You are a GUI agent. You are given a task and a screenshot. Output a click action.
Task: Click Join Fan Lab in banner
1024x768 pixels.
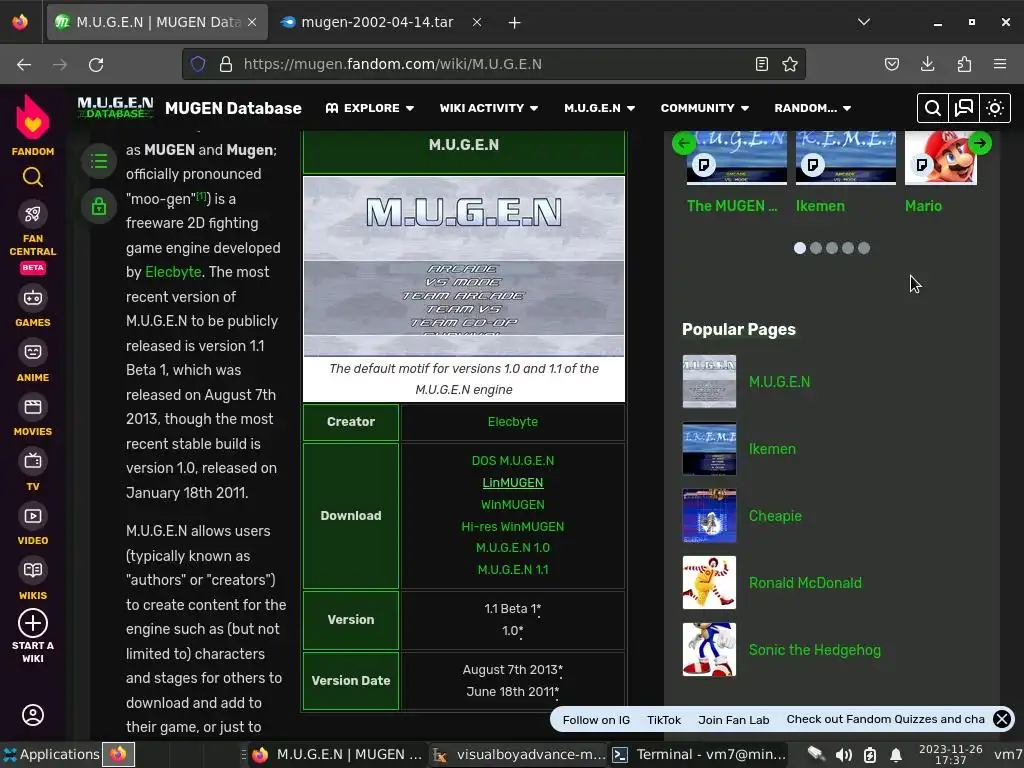coord(733,720)
